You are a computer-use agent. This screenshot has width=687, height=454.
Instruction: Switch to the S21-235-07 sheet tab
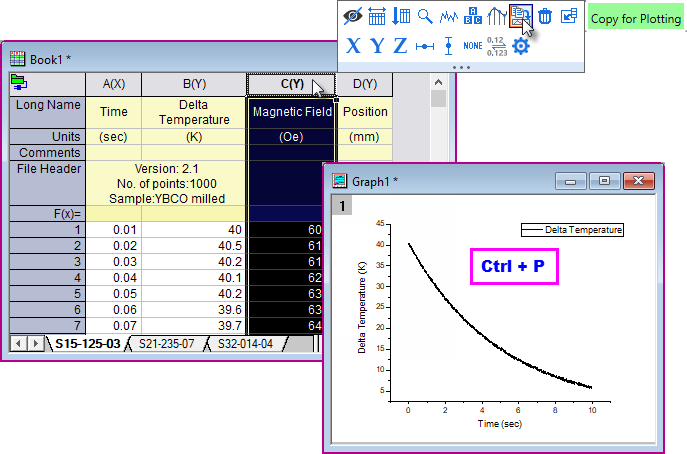pyautogui.click(x=167, y=344)
